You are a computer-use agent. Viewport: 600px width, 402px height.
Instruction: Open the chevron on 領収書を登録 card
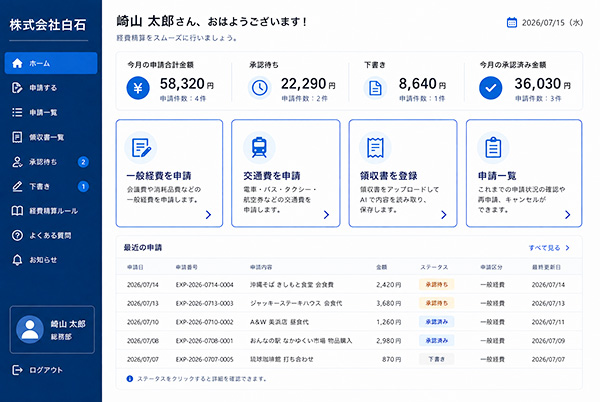444,215
